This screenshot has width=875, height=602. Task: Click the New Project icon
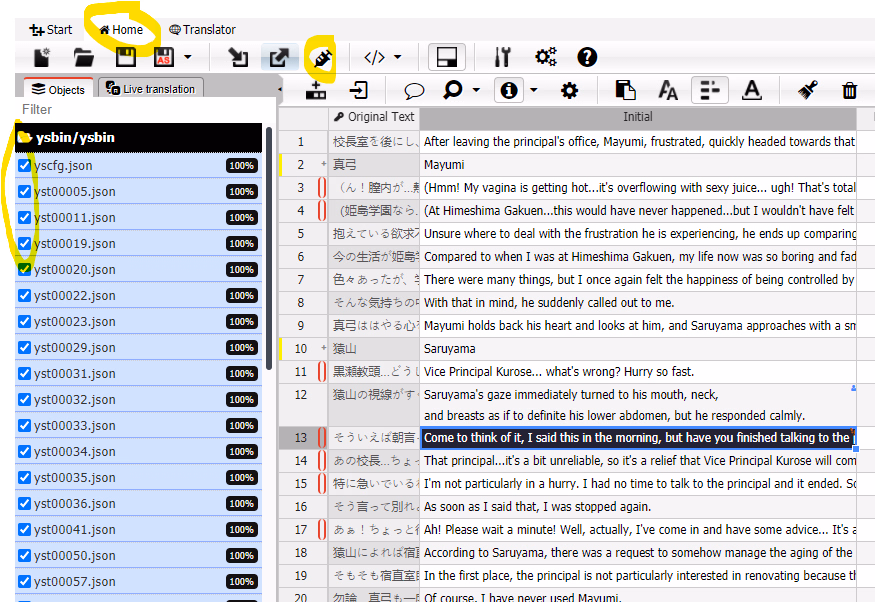pyautogui.click(x=42, y=57)
